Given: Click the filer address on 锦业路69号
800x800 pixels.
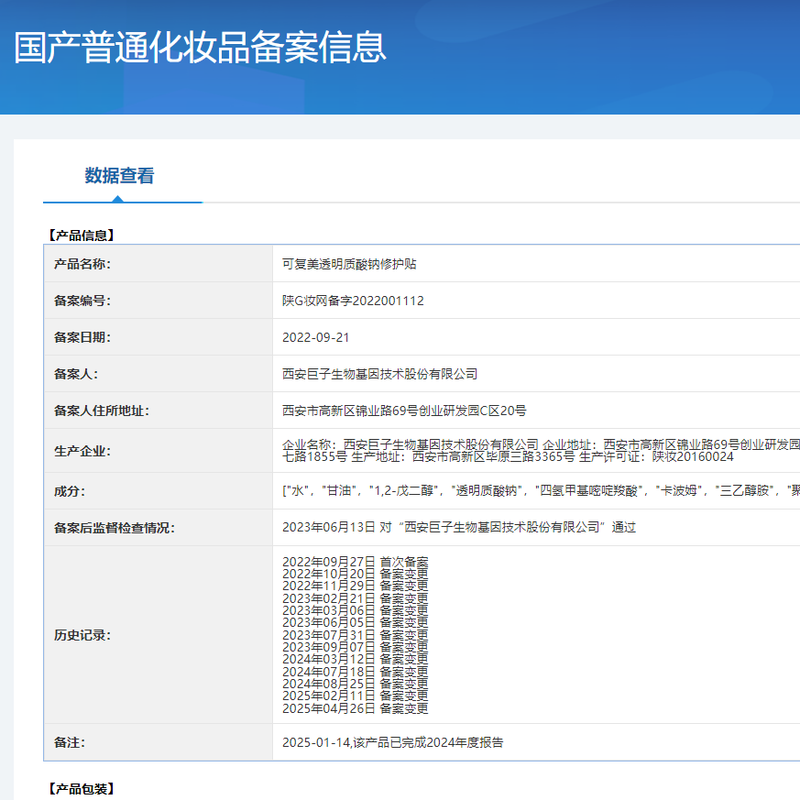Looking at the screenshot, I should point(404,410).
